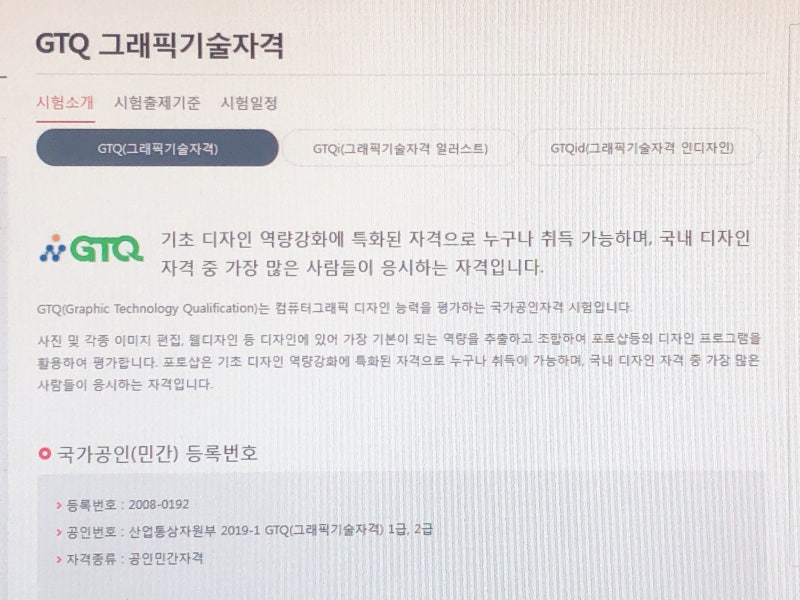Click the registration number 2008-0192 text
The height and width of the screenshot is (600, 800).
[x=159, y=505]
